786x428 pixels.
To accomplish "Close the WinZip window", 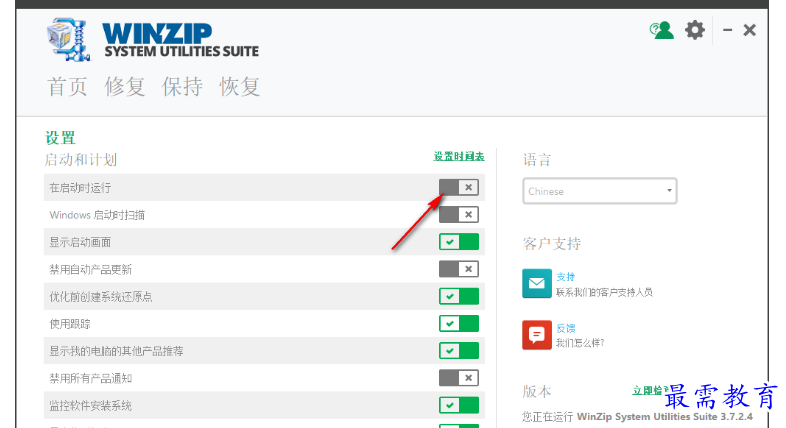I will coord(749,30).
